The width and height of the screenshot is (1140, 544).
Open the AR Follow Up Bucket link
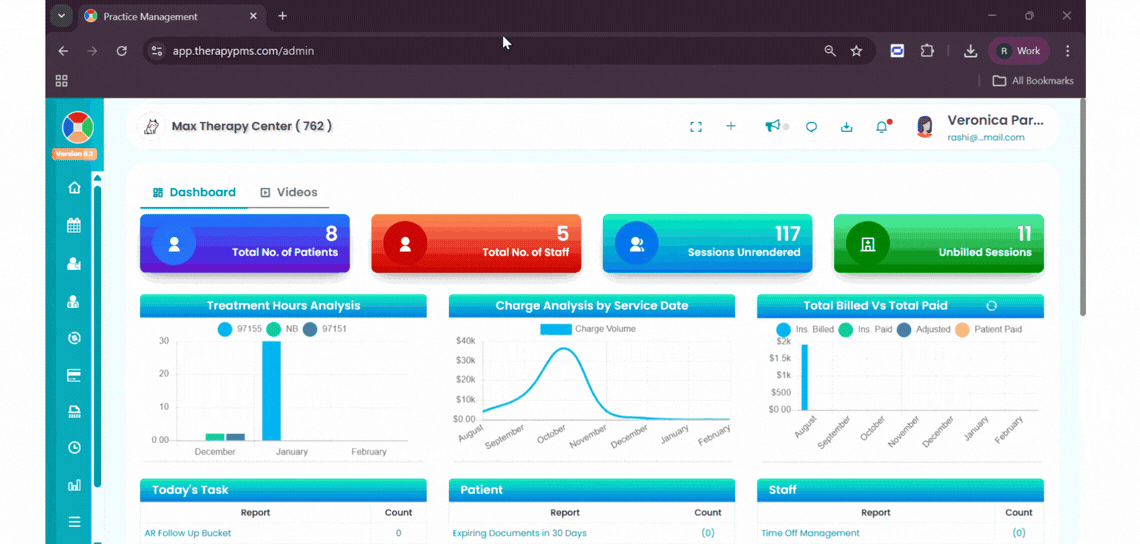[188, 533]
